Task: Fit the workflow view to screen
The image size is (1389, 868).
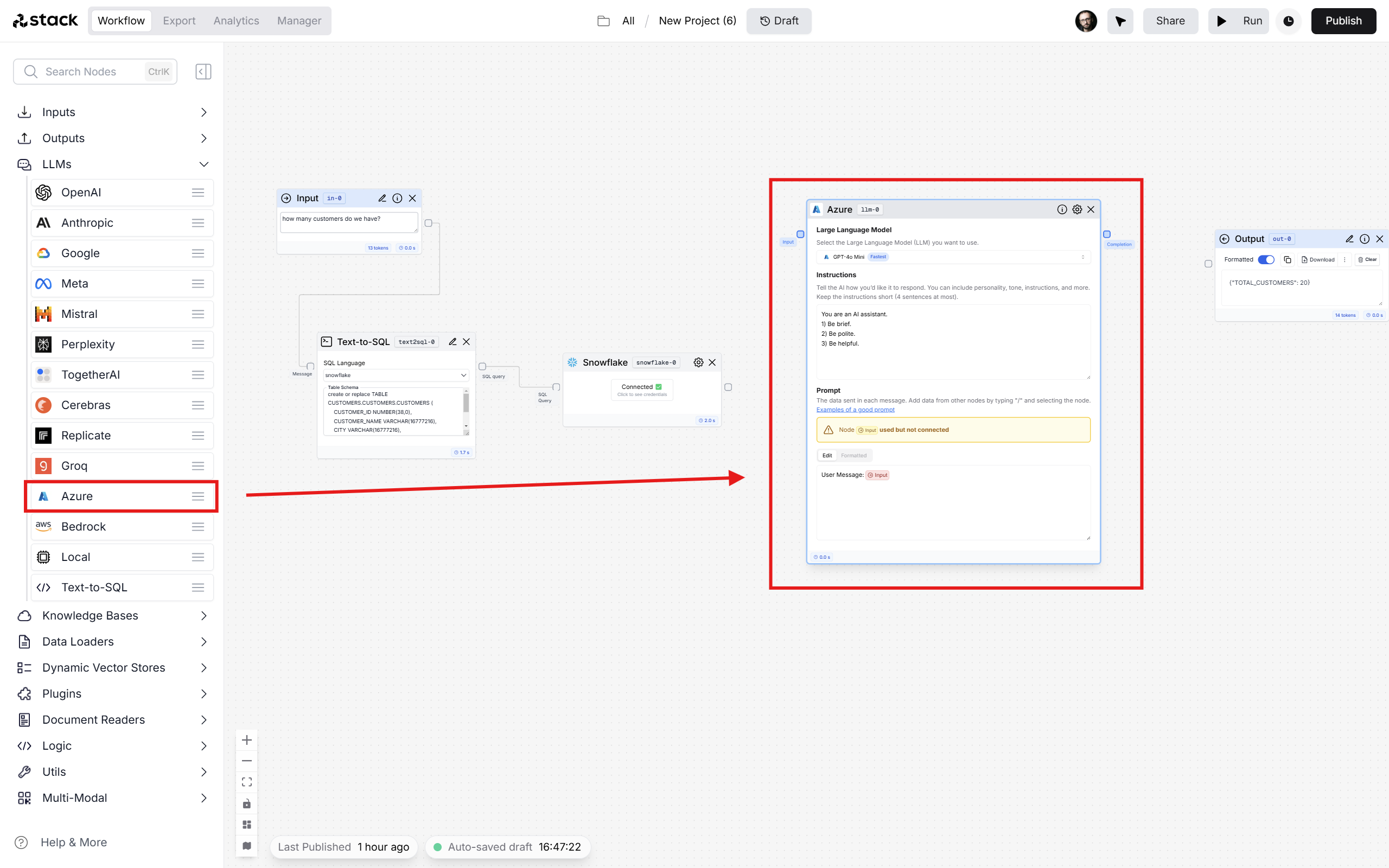Action: (247, 782)
